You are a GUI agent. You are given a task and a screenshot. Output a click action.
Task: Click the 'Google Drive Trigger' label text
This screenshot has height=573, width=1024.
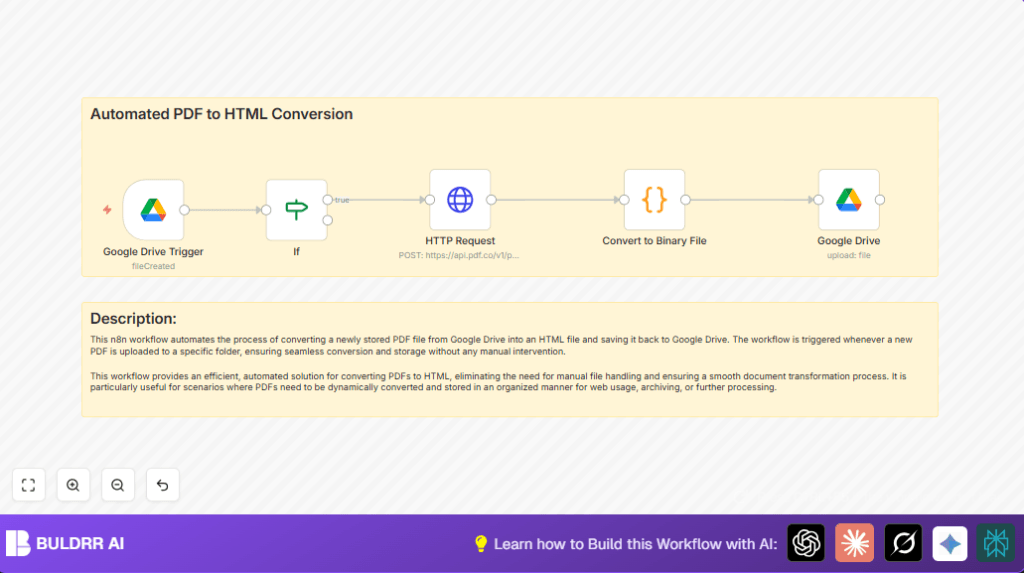tap(153, 252)
